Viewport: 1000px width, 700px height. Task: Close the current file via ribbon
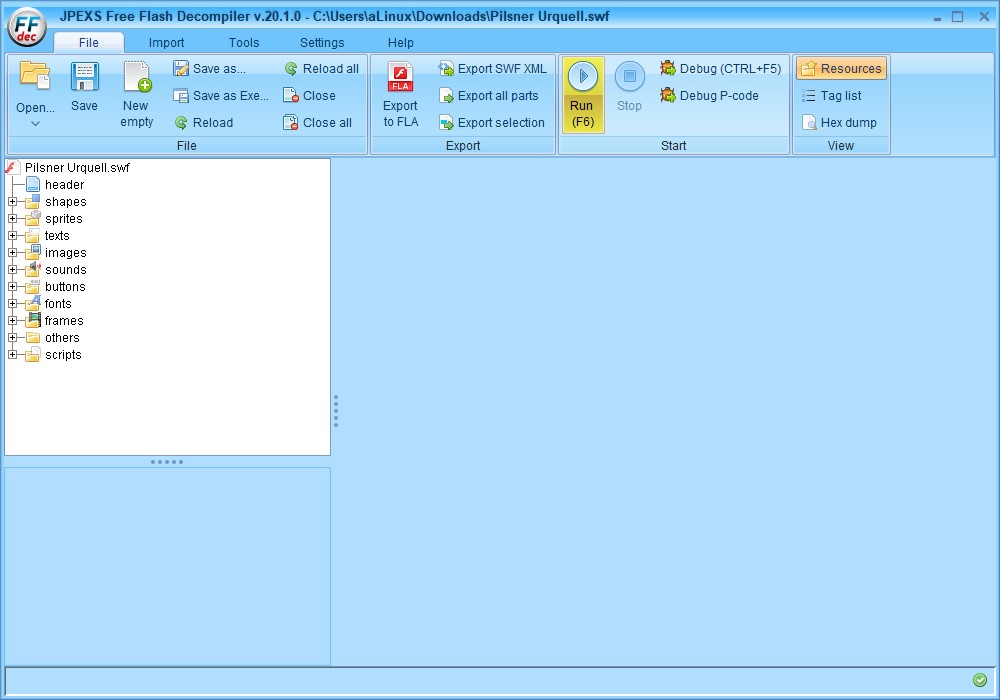(x=309, y=96)
